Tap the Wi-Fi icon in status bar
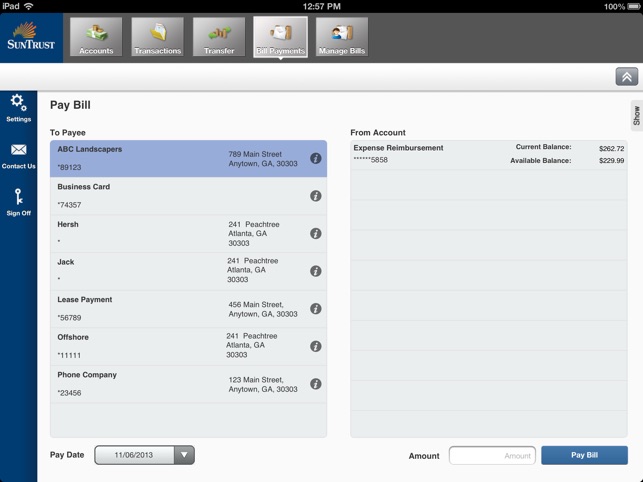 coord(29,6)
